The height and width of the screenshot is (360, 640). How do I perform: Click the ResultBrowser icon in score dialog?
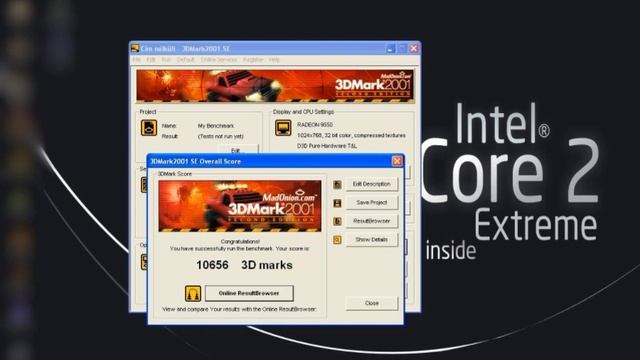pos(337,221)
